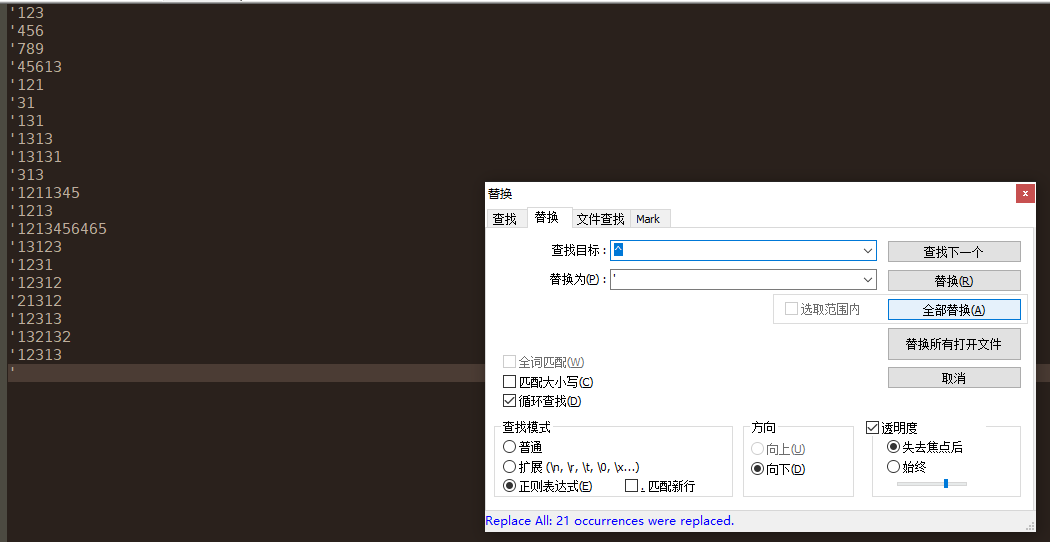Click the editor line '132132
Screen dimensions: 1050x542
40,337
